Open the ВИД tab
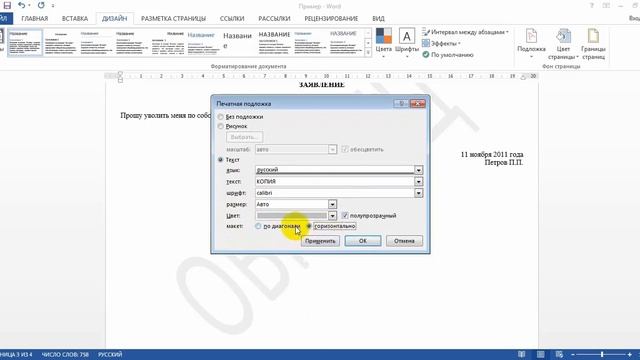 click(378, 18)
